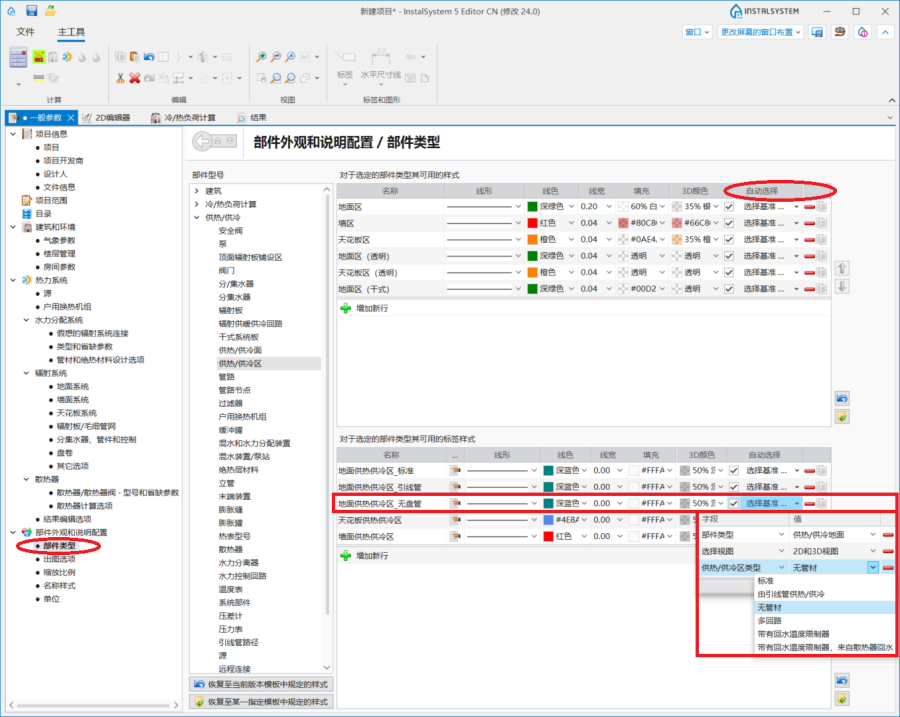Switch to the 结果 tab
This screenshot has height=717, width=900.
point(252,118)
